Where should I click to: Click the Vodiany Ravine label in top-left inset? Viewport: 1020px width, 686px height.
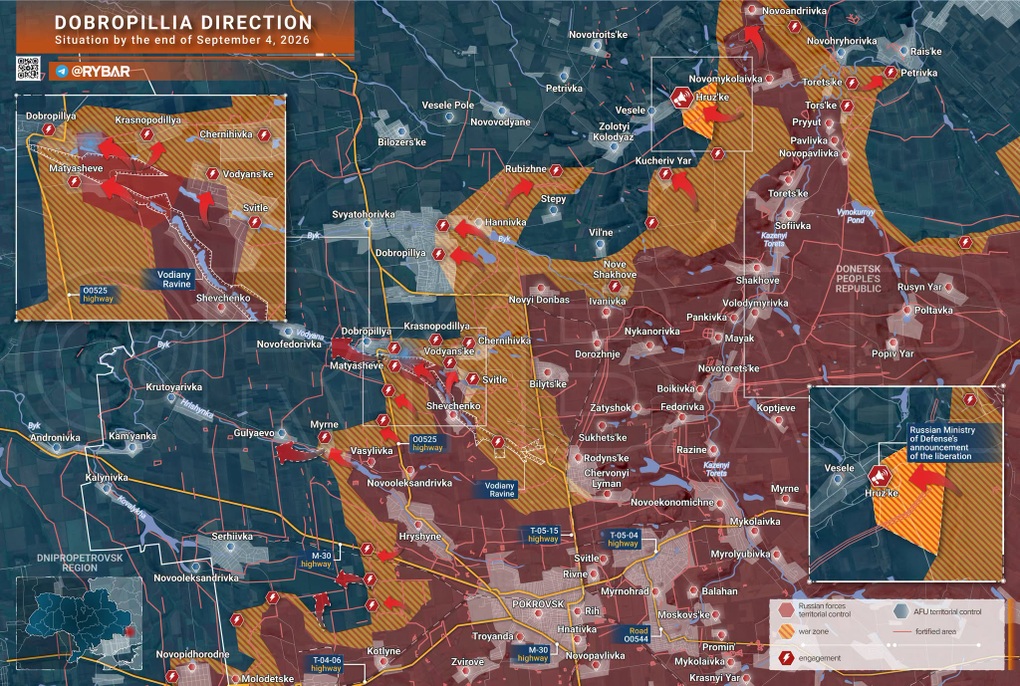click(x=175, y=280)
